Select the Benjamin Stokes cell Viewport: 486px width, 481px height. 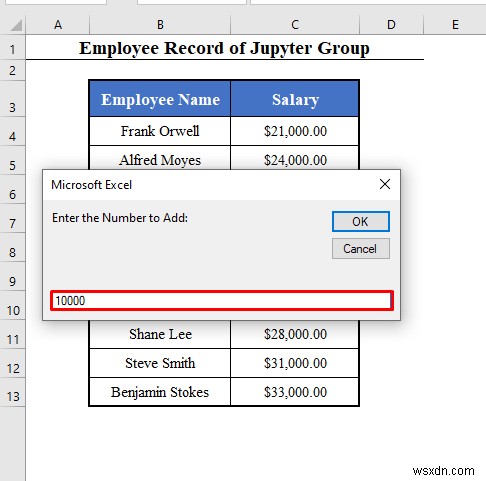160,392
